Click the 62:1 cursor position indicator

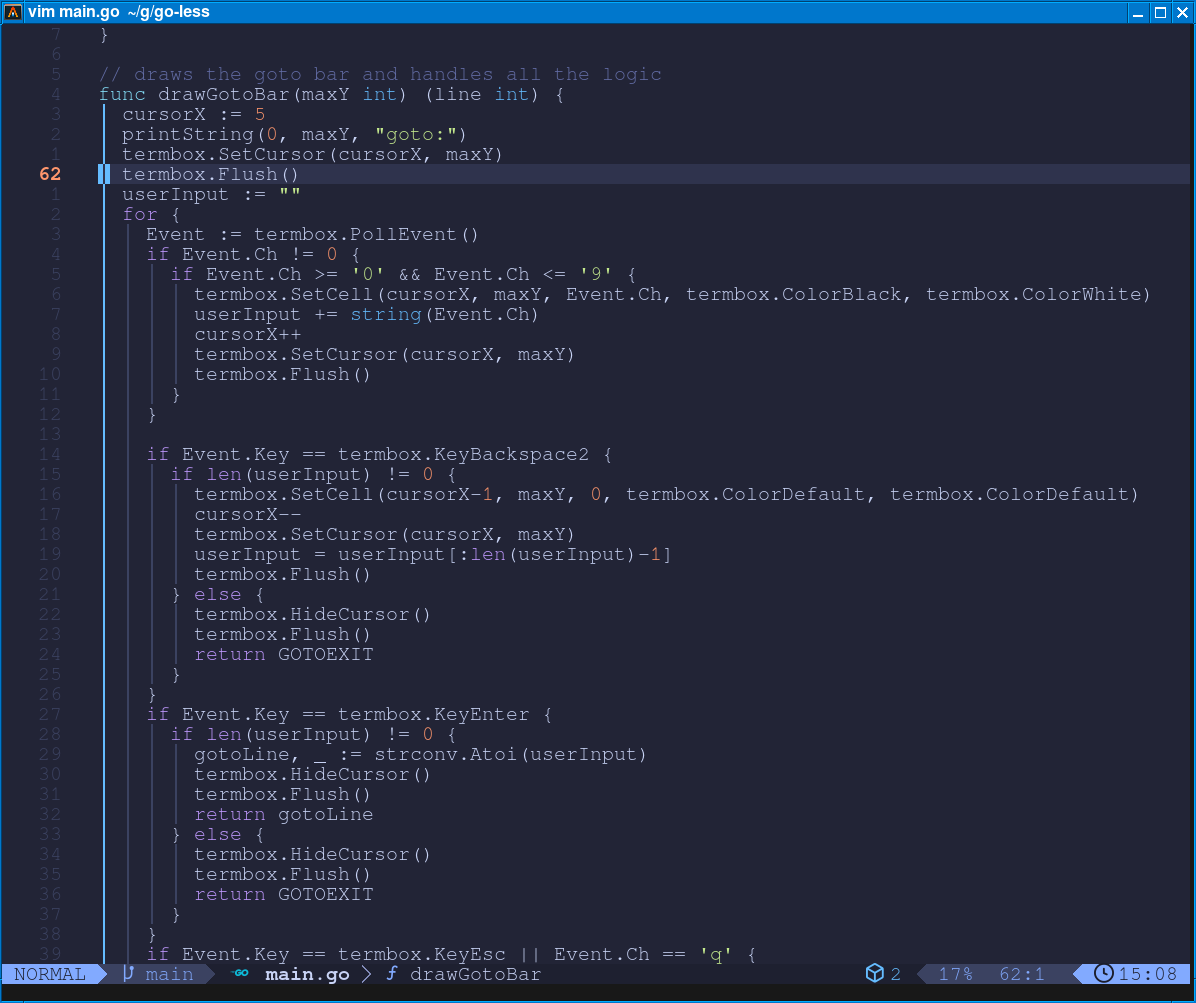pyautogui.click(x=1021, y=974)
